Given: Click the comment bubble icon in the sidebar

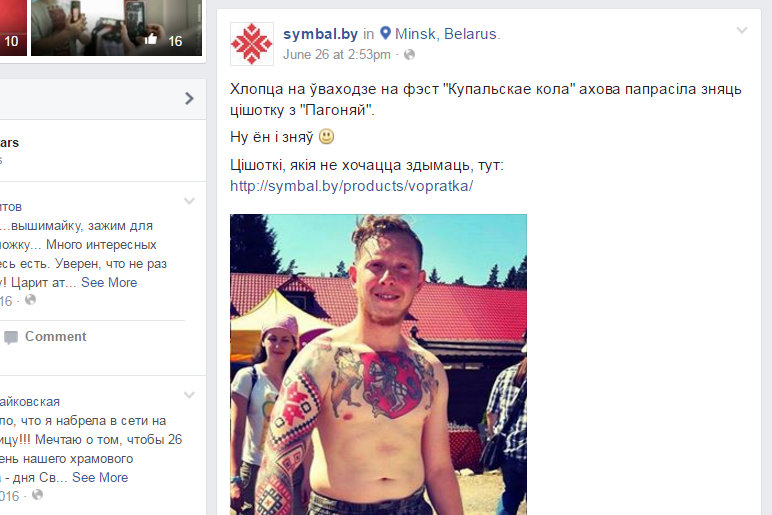Looking at the screenshot, I should [x=11, y=337].
